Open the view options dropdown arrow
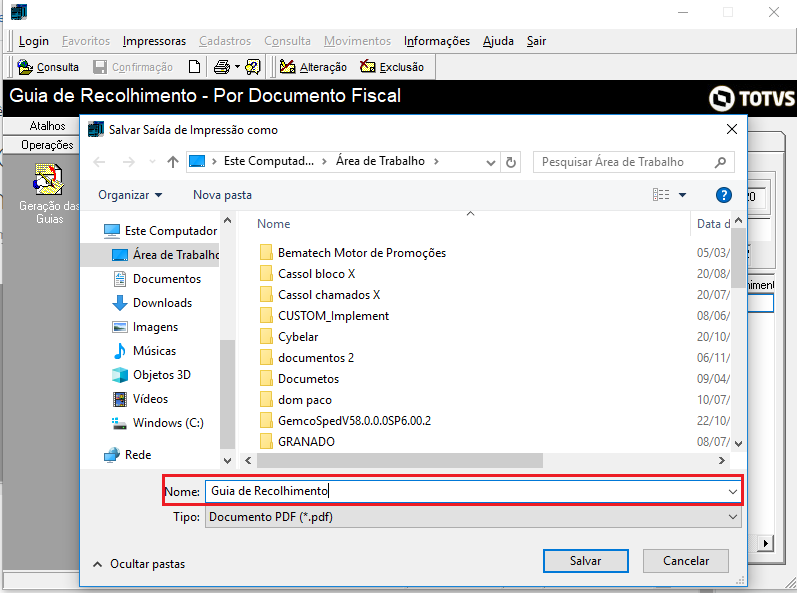The width and height of the screenshot is (797, 593). pos(683,195)
